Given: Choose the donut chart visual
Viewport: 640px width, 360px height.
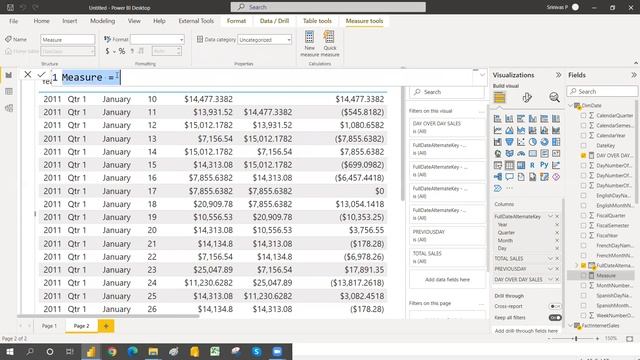Looking at the screenshot, I should click(x=544, y=142).
